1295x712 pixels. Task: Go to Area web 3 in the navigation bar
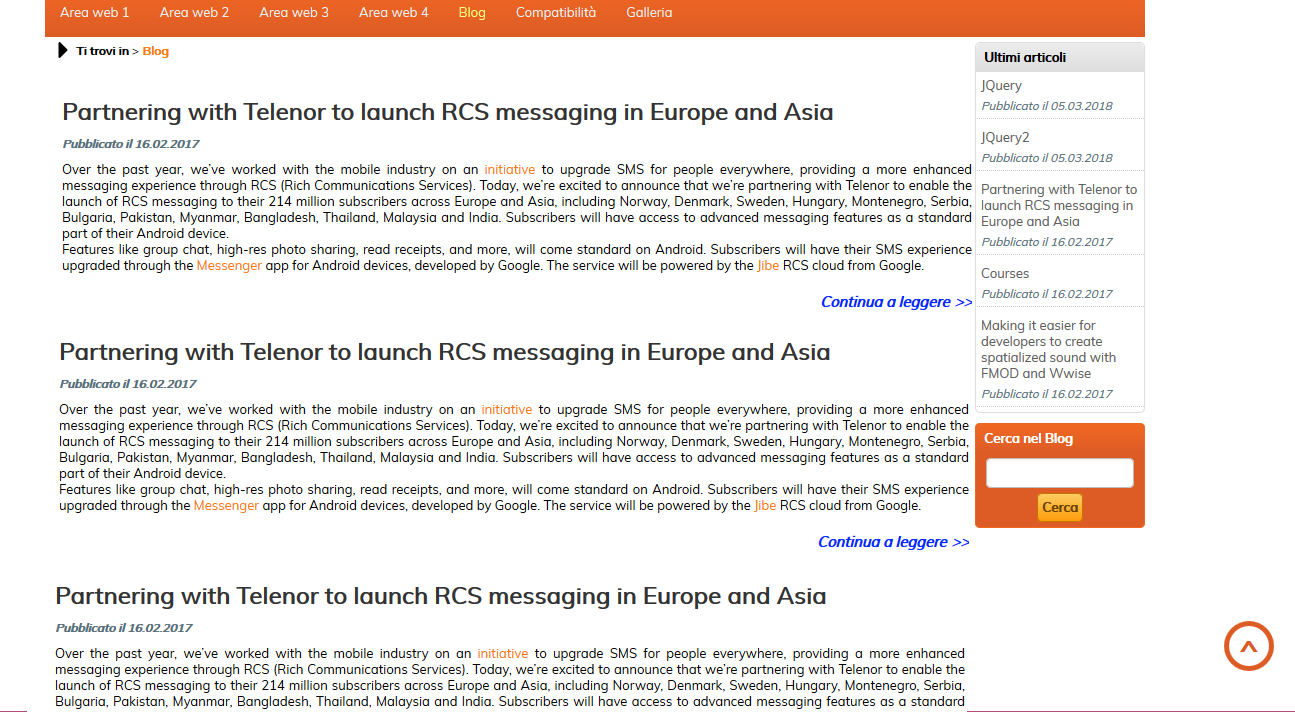point(294,13)
